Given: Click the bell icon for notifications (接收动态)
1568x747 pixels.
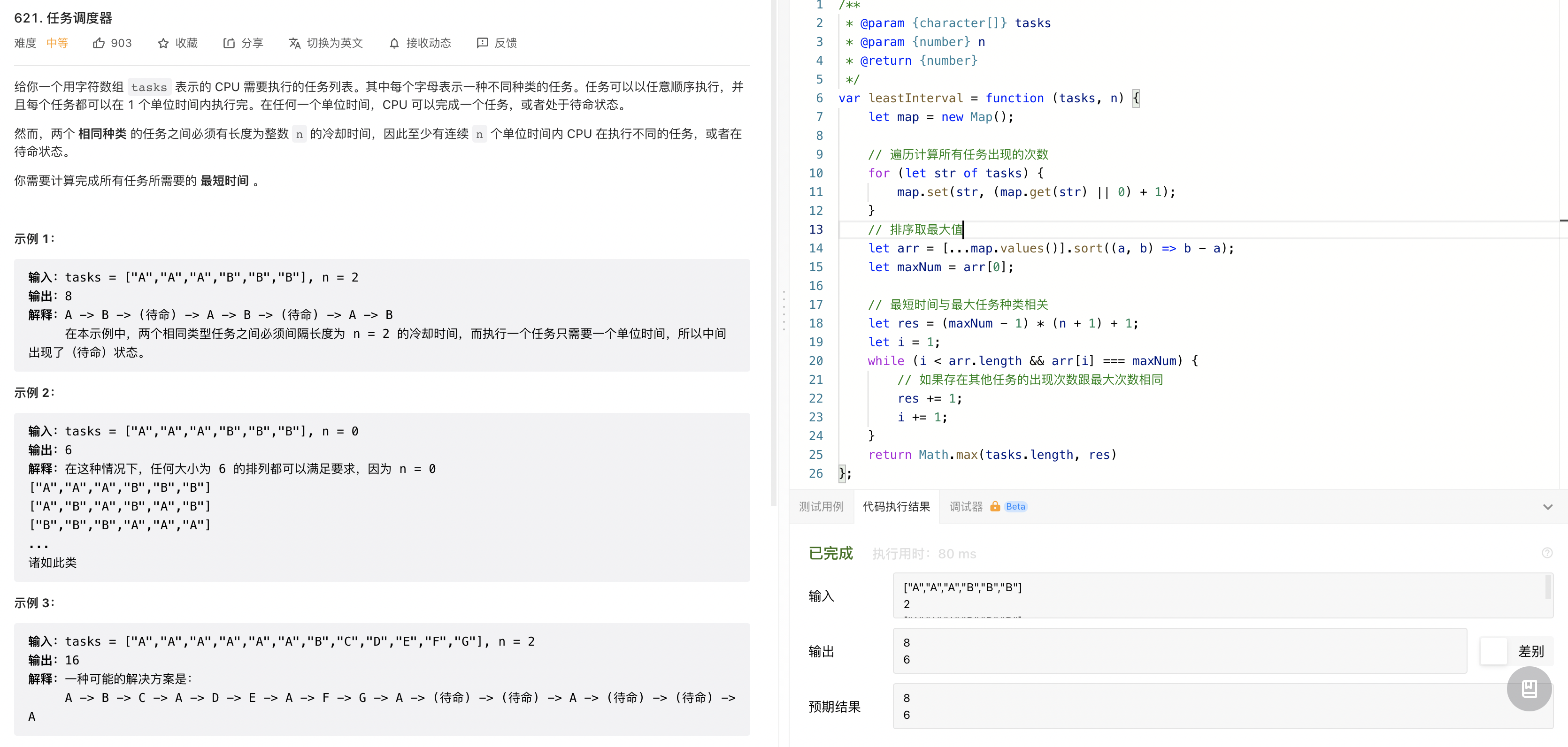Looking at the screenshot, I should pos(394,43).
